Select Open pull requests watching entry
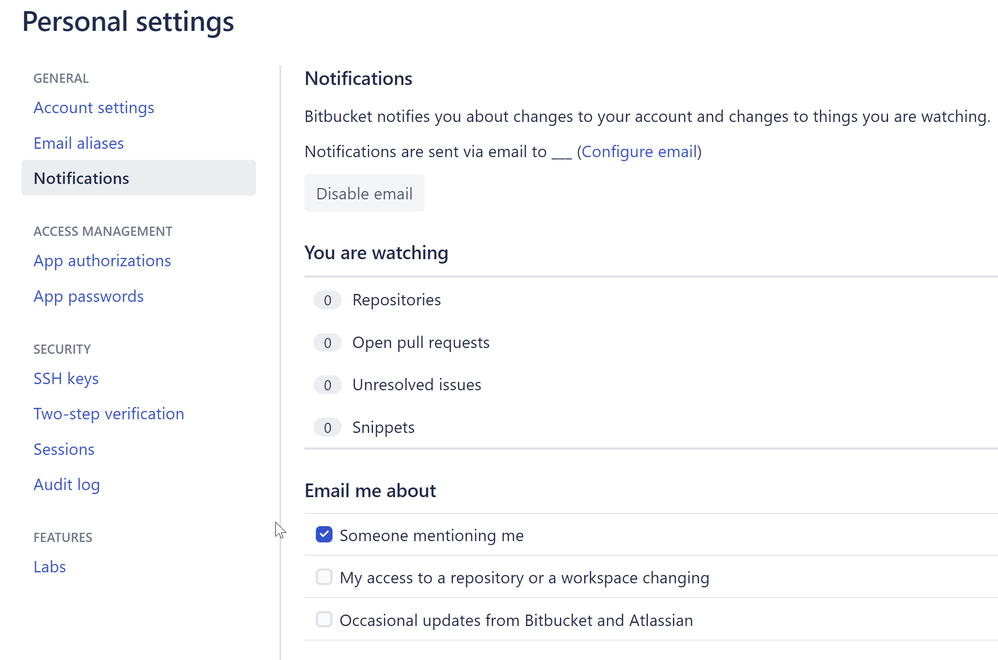Image resolution: width=998 pixels, height=660 pixels. click(420, 343)
